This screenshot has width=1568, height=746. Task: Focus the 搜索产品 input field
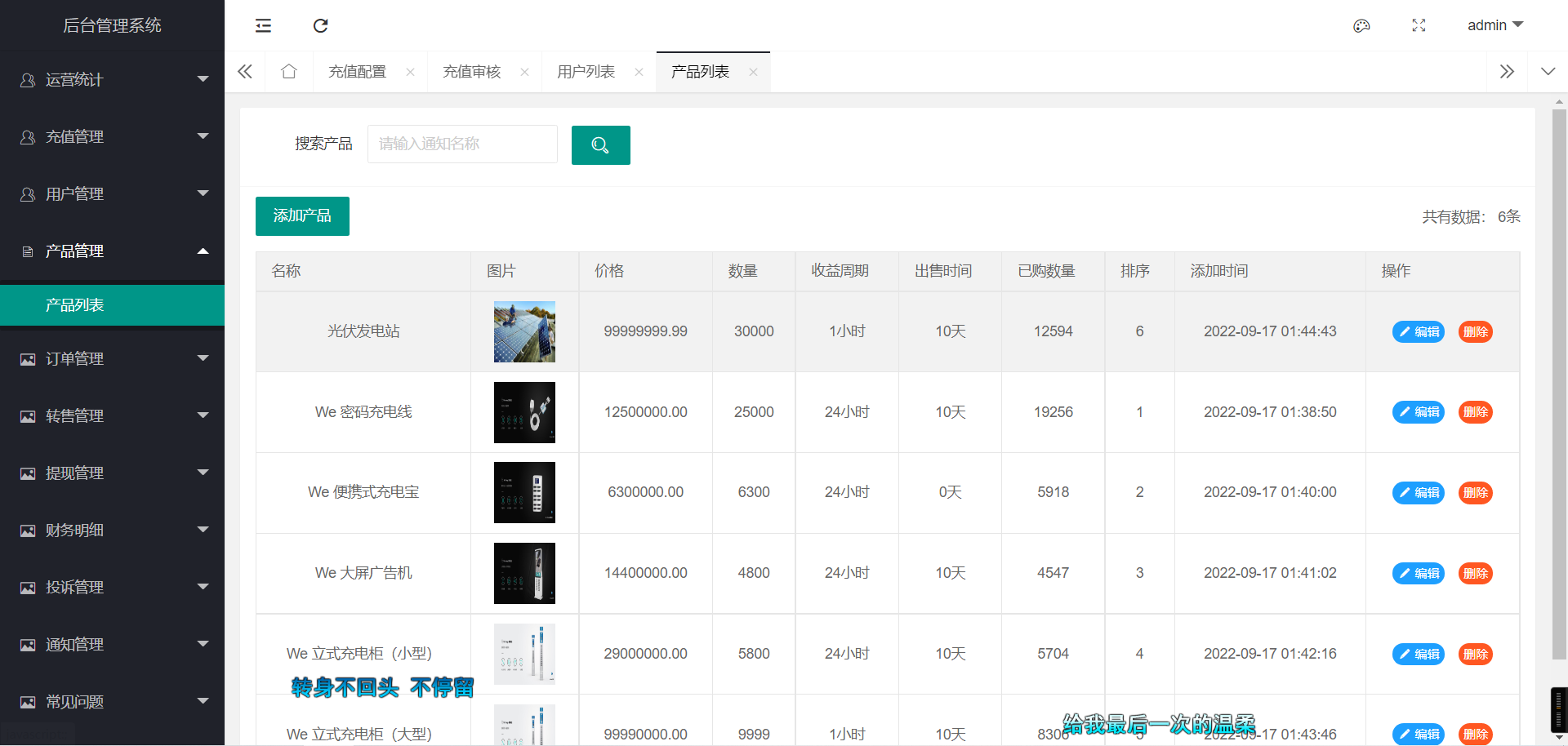pyautogui.click(x=462, y=144)
